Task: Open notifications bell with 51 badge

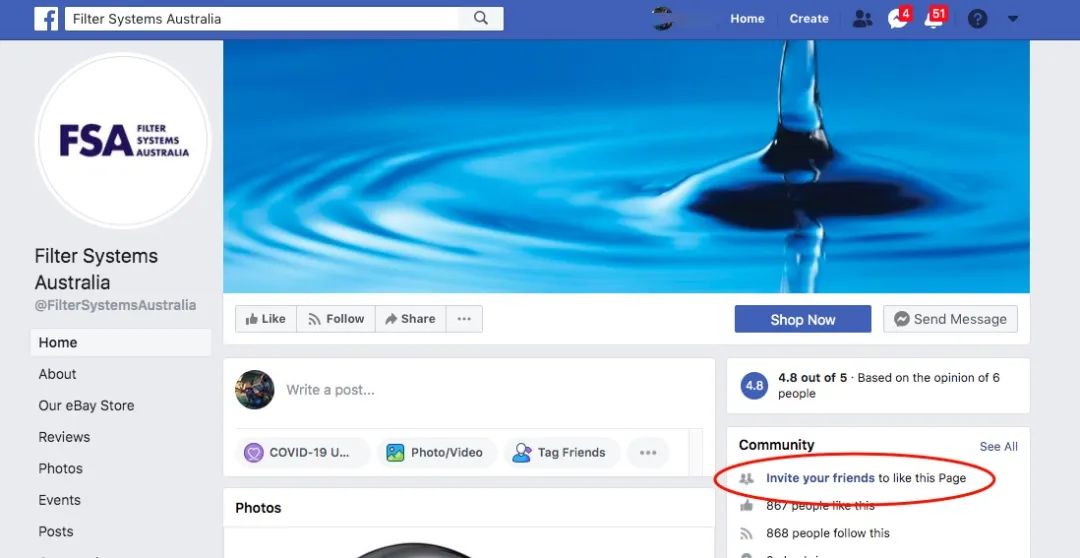Action: pos(935,18)
